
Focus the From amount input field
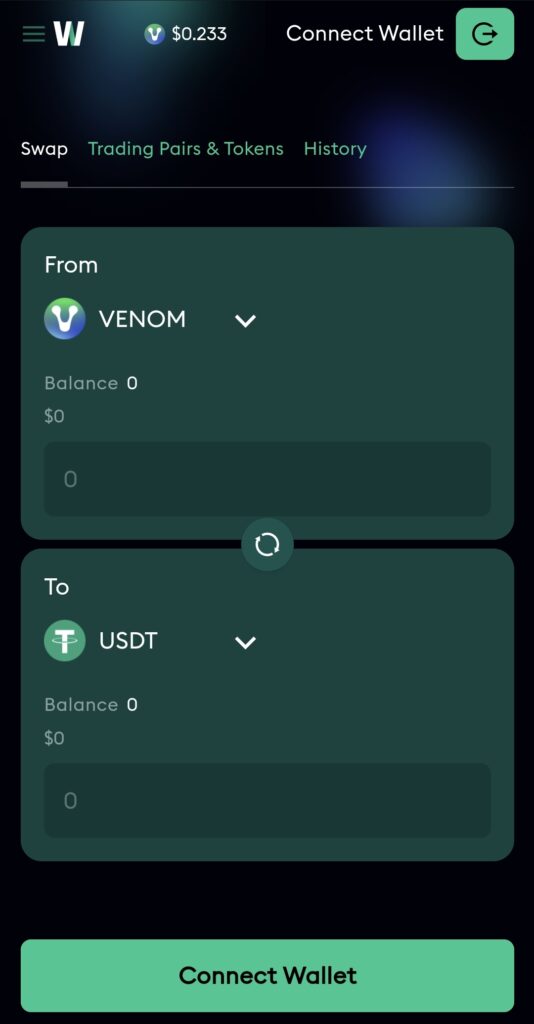pos(267,479)
